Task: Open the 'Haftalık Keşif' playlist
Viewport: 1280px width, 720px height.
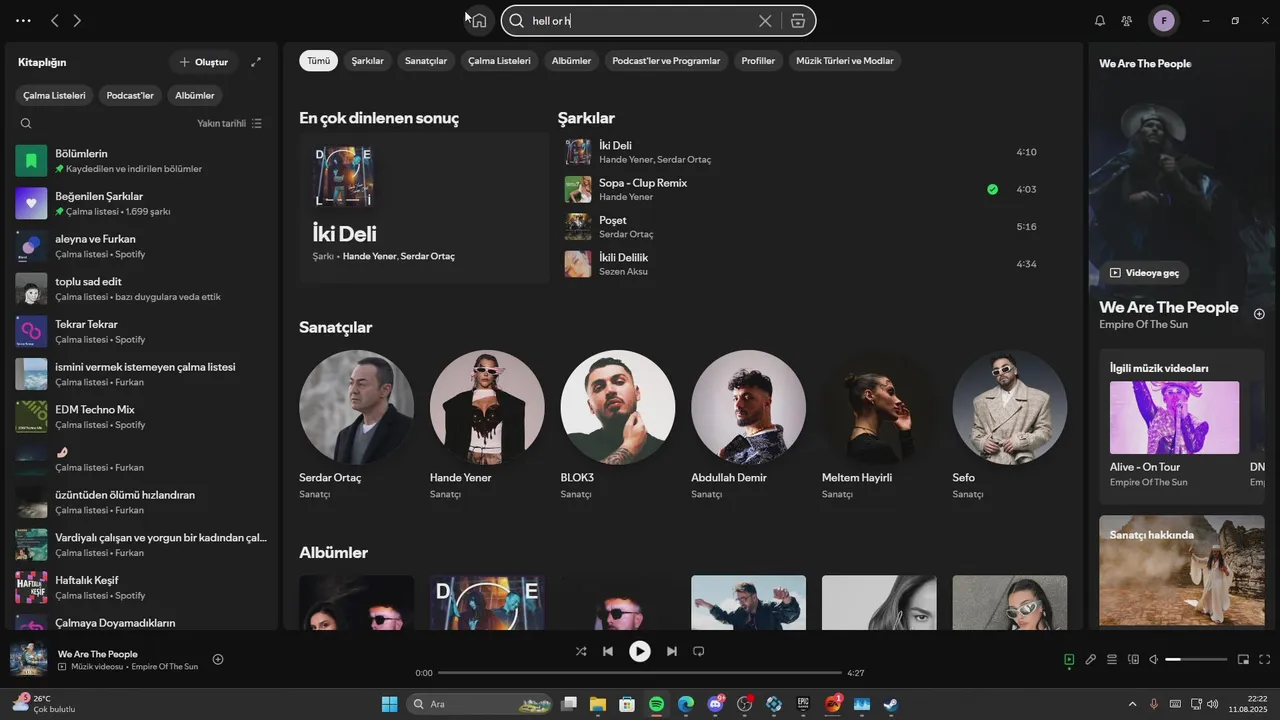Action: tap(141, 587)
